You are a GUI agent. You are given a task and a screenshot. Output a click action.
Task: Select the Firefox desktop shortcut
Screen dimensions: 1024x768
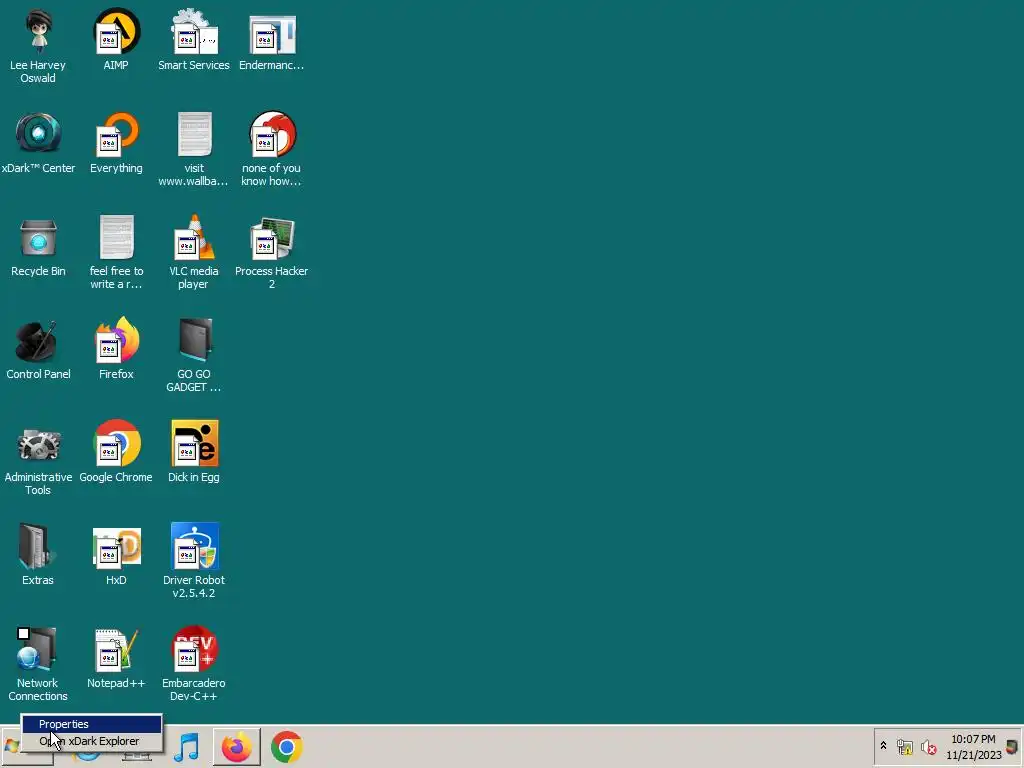[116, 349]
